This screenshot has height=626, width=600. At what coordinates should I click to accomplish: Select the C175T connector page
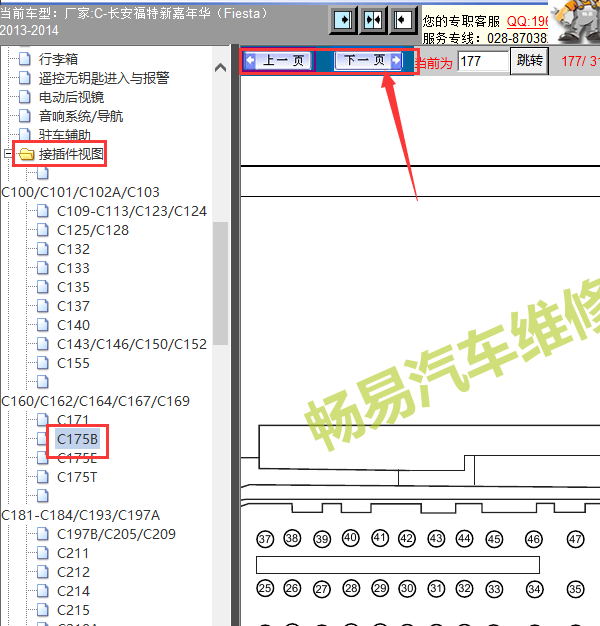point(77,477)
